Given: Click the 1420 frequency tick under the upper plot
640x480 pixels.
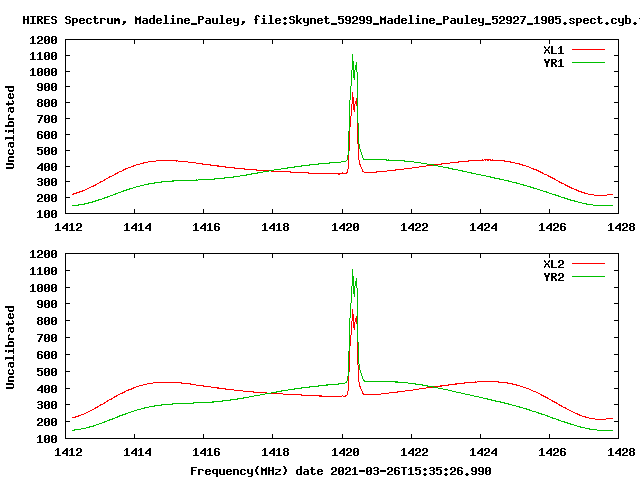Looking at the screenshot, I should 345,227.
